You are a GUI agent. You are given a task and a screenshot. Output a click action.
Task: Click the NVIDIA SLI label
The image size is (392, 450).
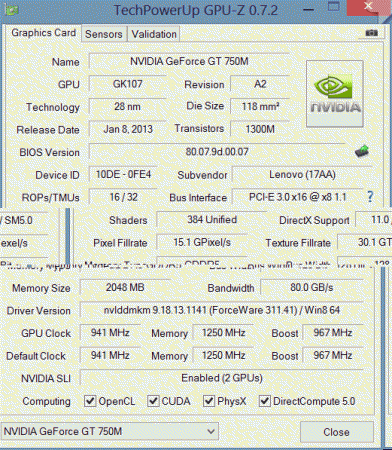pos(46,379)
